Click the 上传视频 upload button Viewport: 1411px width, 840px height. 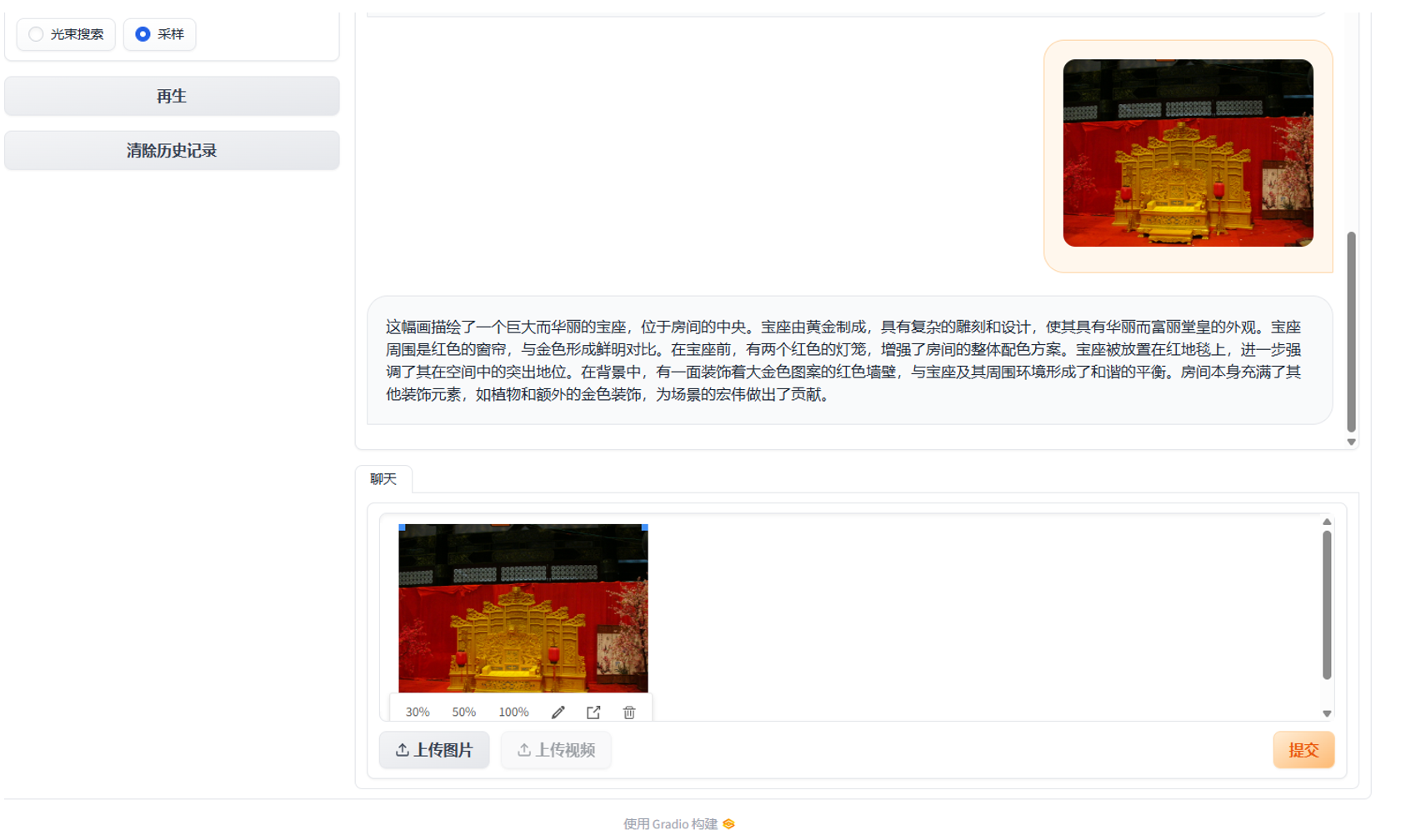tap(556, 750)
